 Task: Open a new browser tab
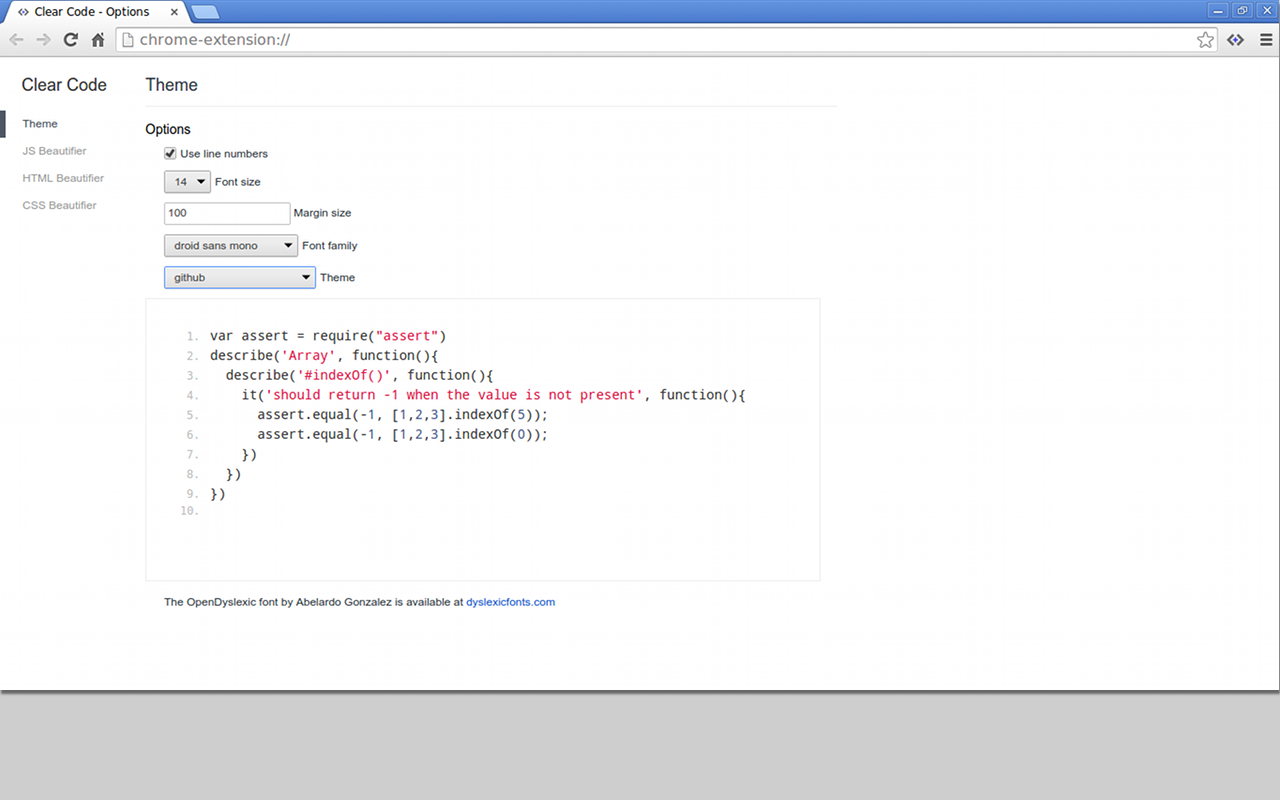click(x=204, y=12)
